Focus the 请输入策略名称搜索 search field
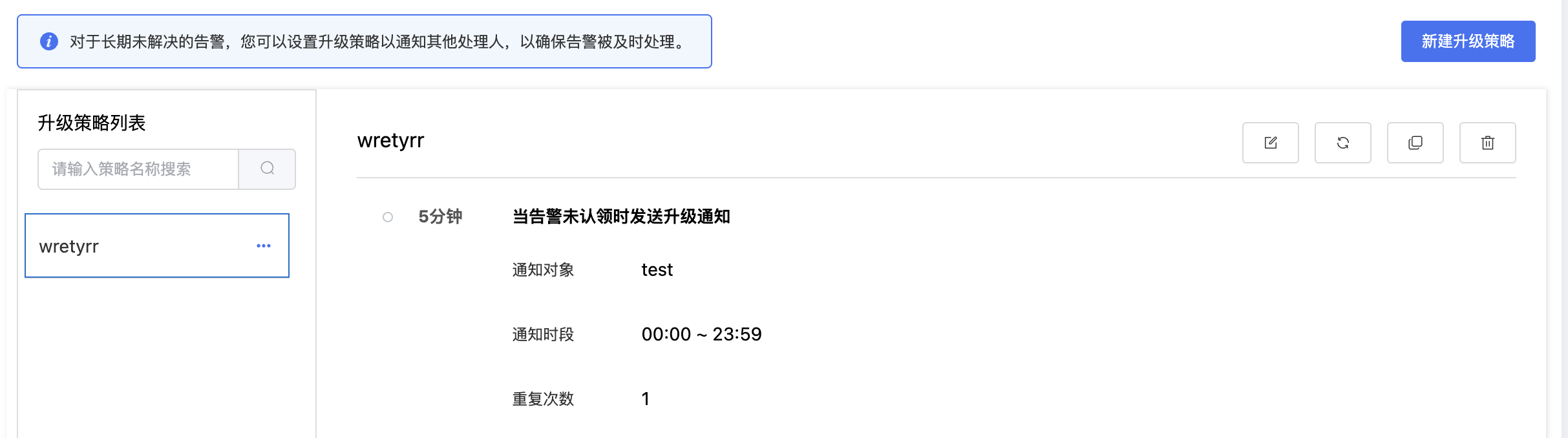Image resolution: width=1568 pixels, height=438 pixels. pos(138,169)
